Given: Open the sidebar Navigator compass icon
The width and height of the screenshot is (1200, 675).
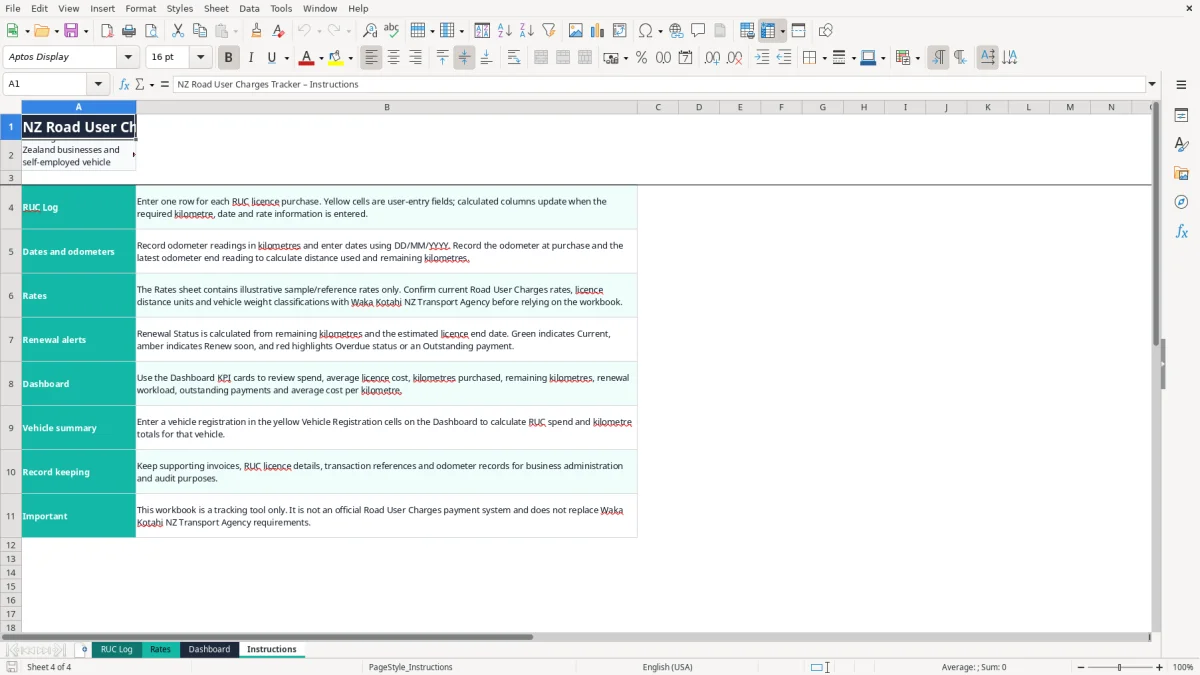Looking at the screenshot, I should pos(1181,202).
